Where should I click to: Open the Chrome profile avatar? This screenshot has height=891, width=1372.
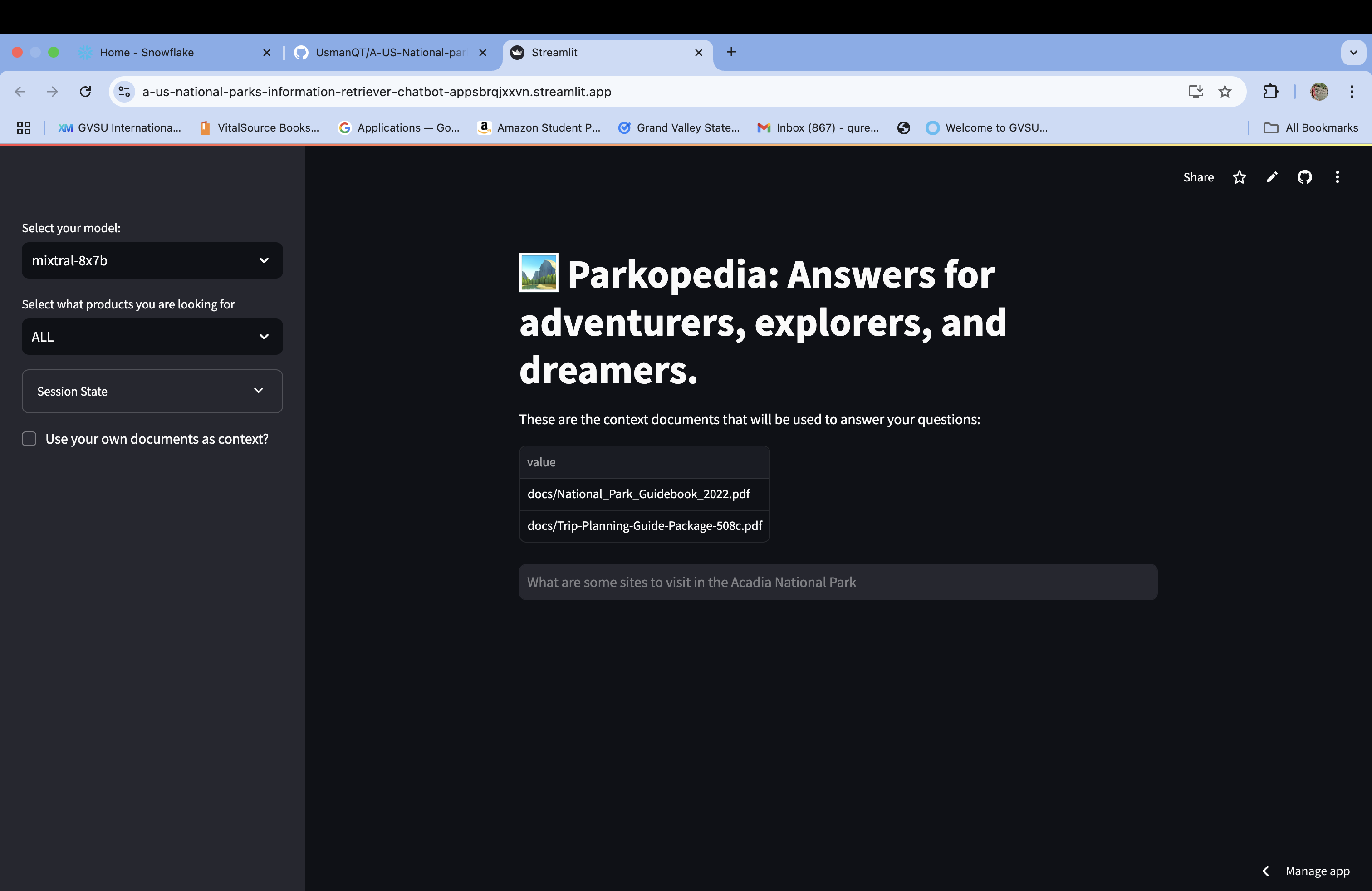1319,92
